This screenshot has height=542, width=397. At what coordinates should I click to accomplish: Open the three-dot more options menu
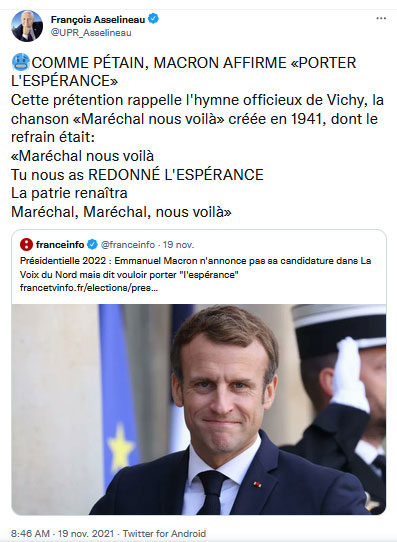381,18
